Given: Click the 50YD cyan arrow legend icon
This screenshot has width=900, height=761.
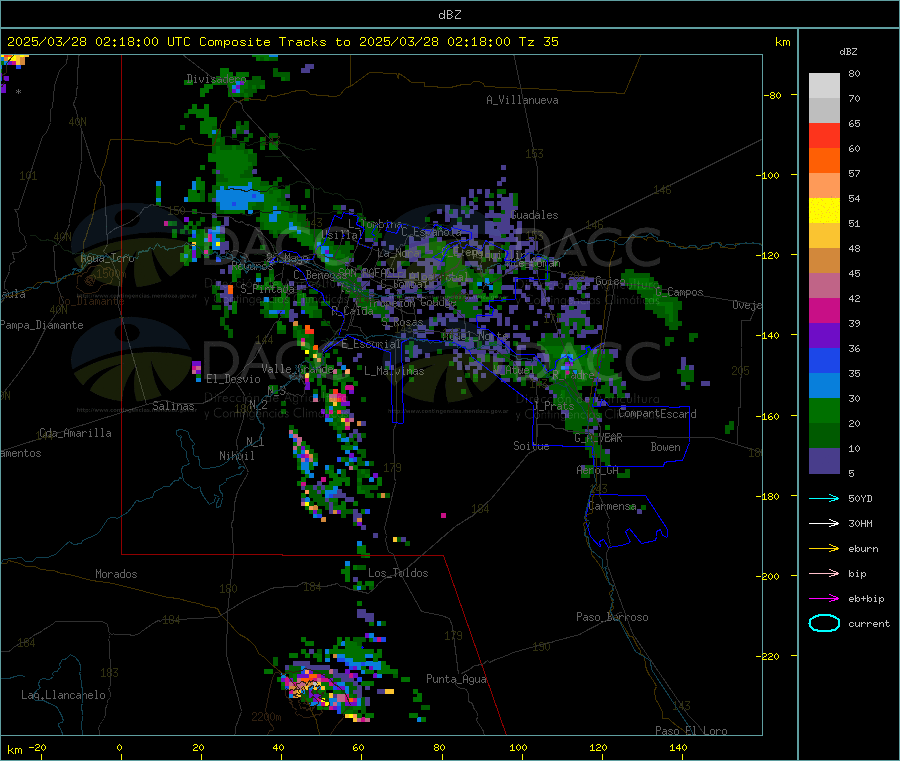Looking at the screenshot, I should [824, 498].
